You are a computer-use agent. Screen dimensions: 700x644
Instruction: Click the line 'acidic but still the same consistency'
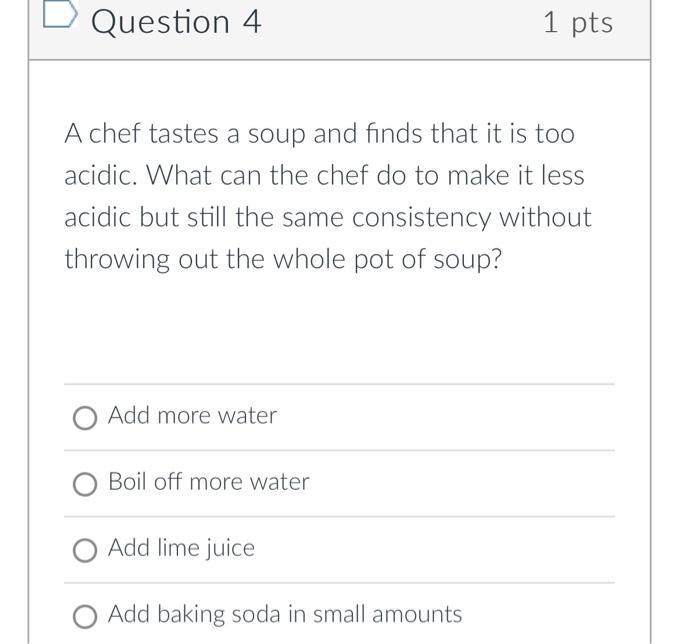click(328, 217)
